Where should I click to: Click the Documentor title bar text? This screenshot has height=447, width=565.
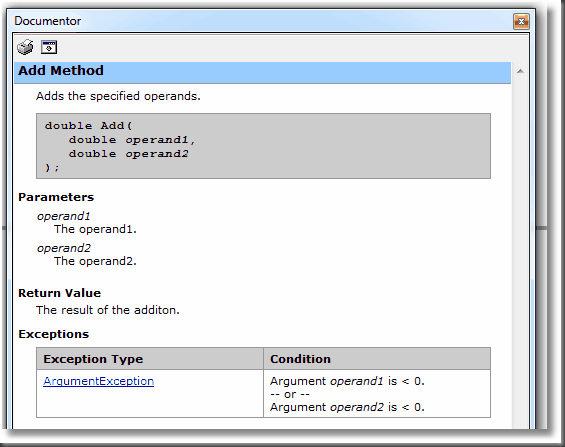click(x=48, y=21)
